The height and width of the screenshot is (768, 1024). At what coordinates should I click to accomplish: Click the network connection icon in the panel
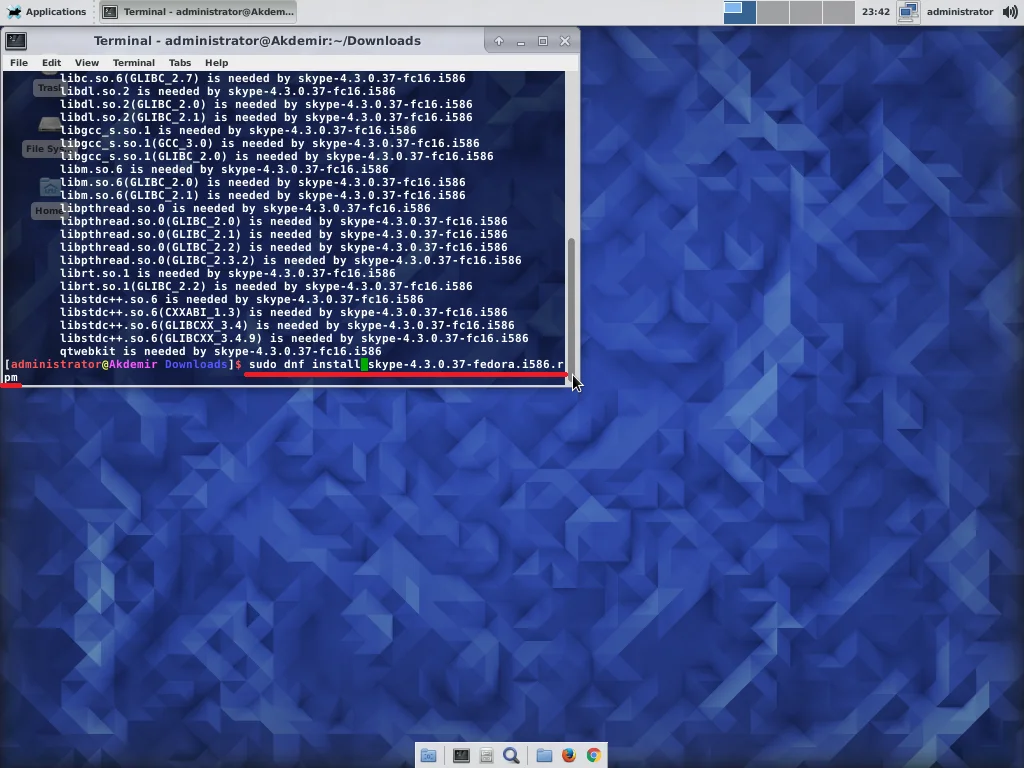[x=908, y=12]
